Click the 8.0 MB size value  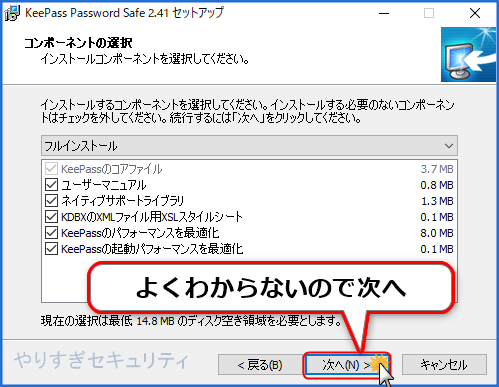pyautogui.click(x=437, y=233)
